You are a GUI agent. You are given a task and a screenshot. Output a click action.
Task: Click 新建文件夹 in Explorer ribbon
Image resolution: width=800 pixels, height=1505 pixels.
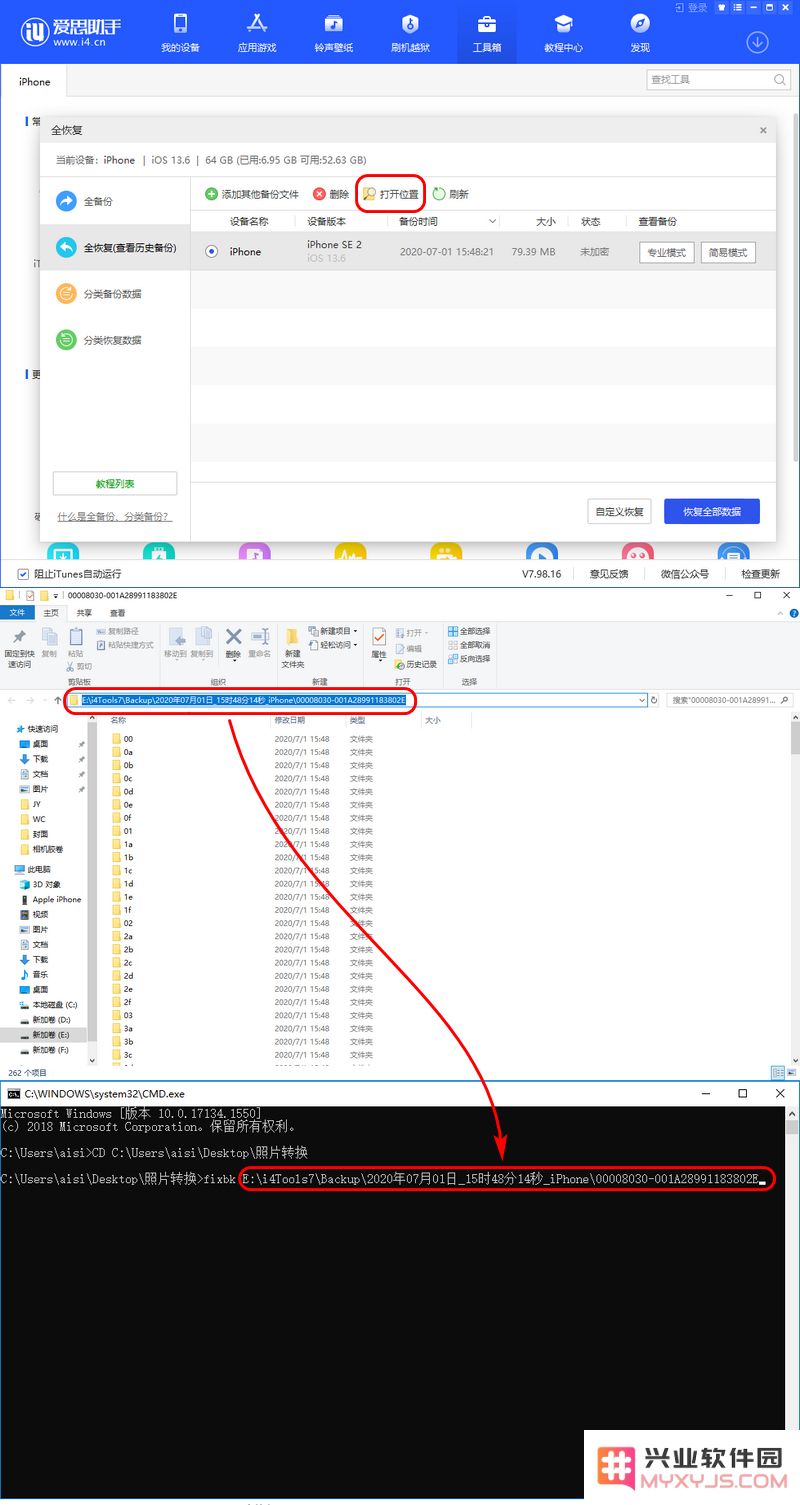(292, 648)
